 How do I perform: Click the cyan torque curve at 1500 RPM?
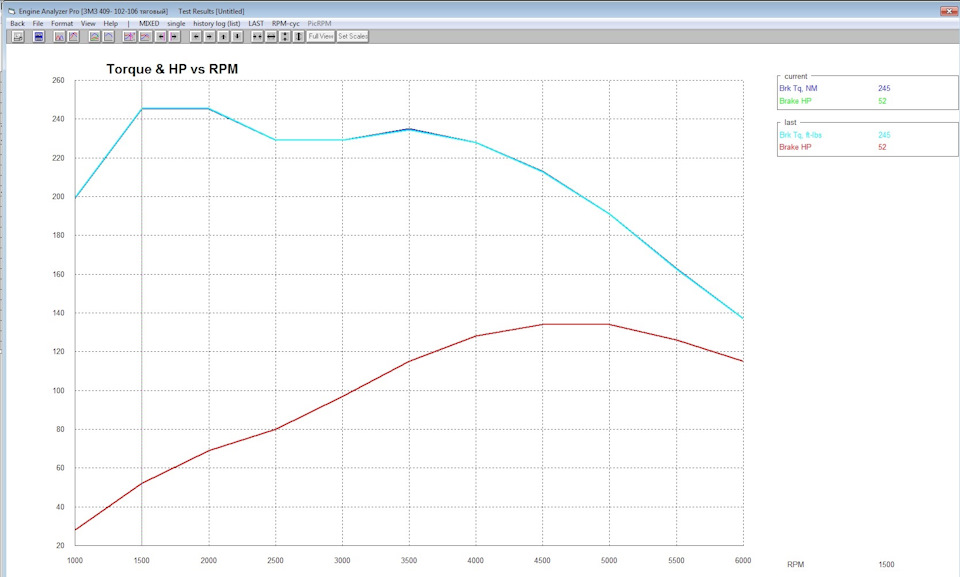click(x=142, y=108)
